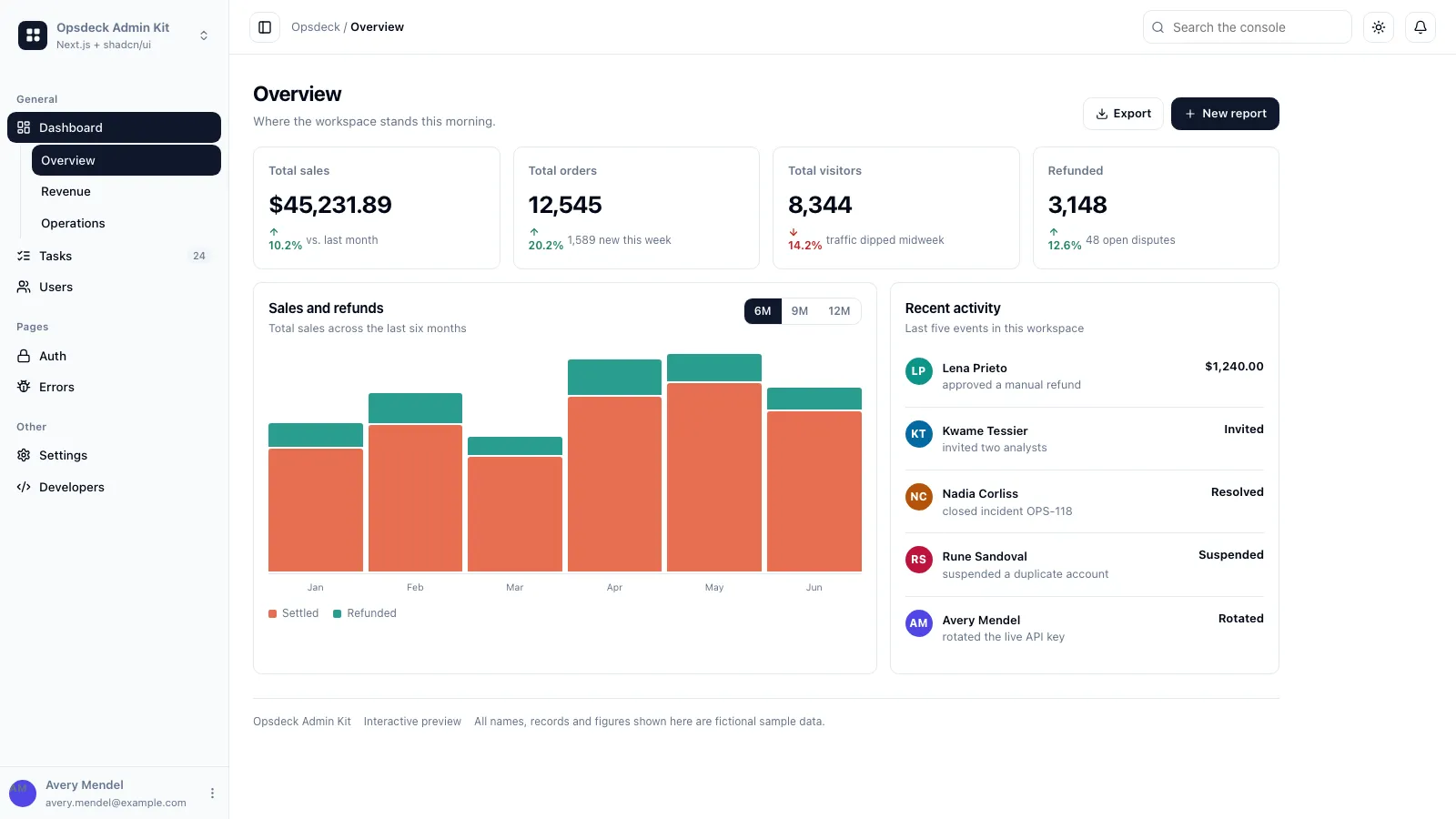Click LP avatar for Lena Prieto

(919, 371)
